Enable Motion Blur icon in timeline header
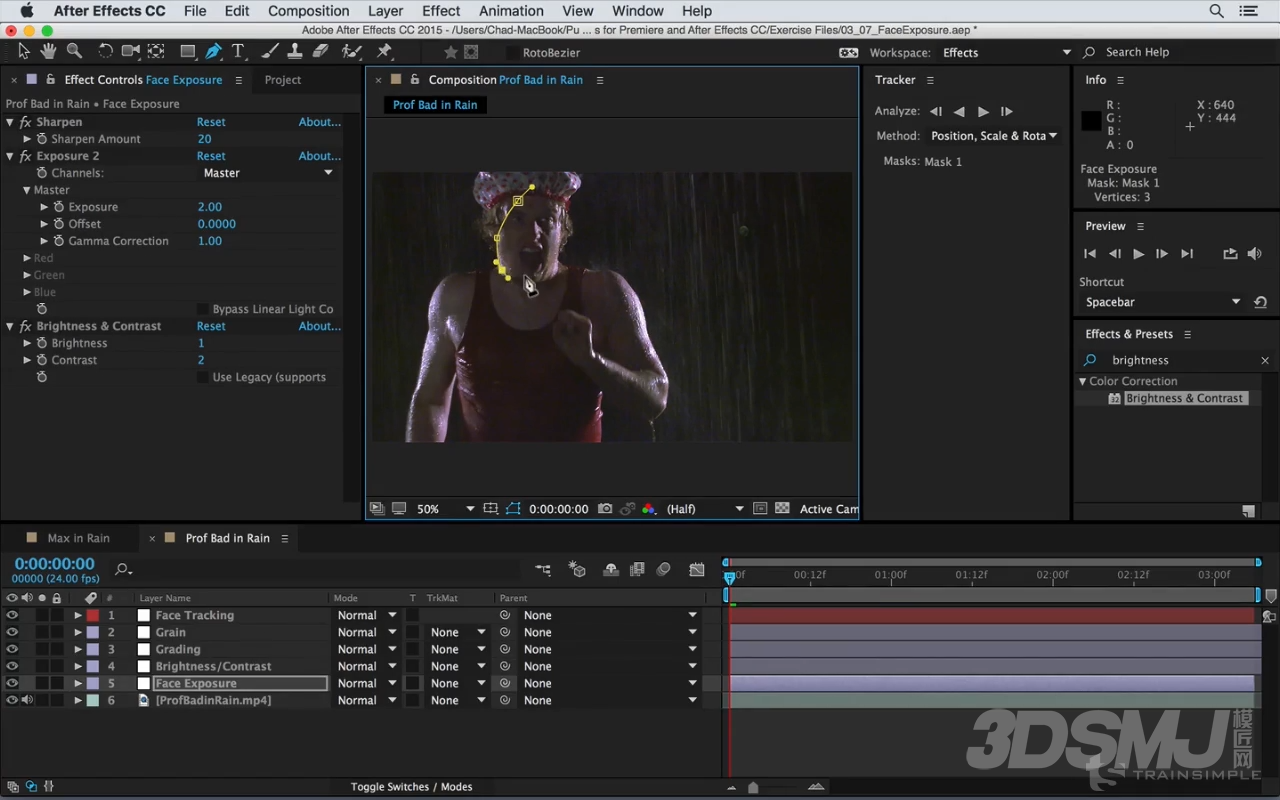The height and width of the screenshot is (800, 1280). tap(663, 570)
